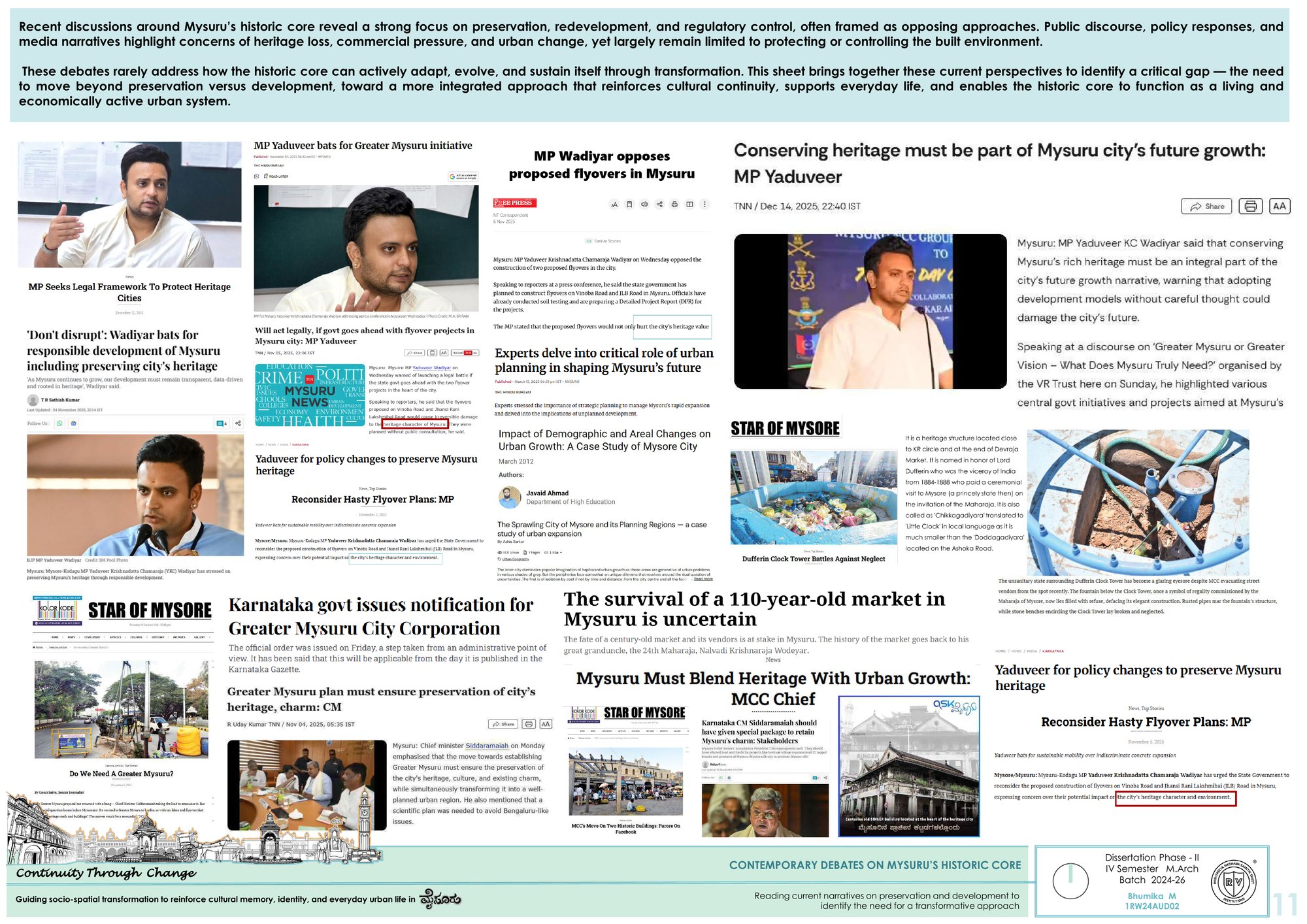Open the comments icon showing 4
Screen dimensions: 1307x924
222,423
